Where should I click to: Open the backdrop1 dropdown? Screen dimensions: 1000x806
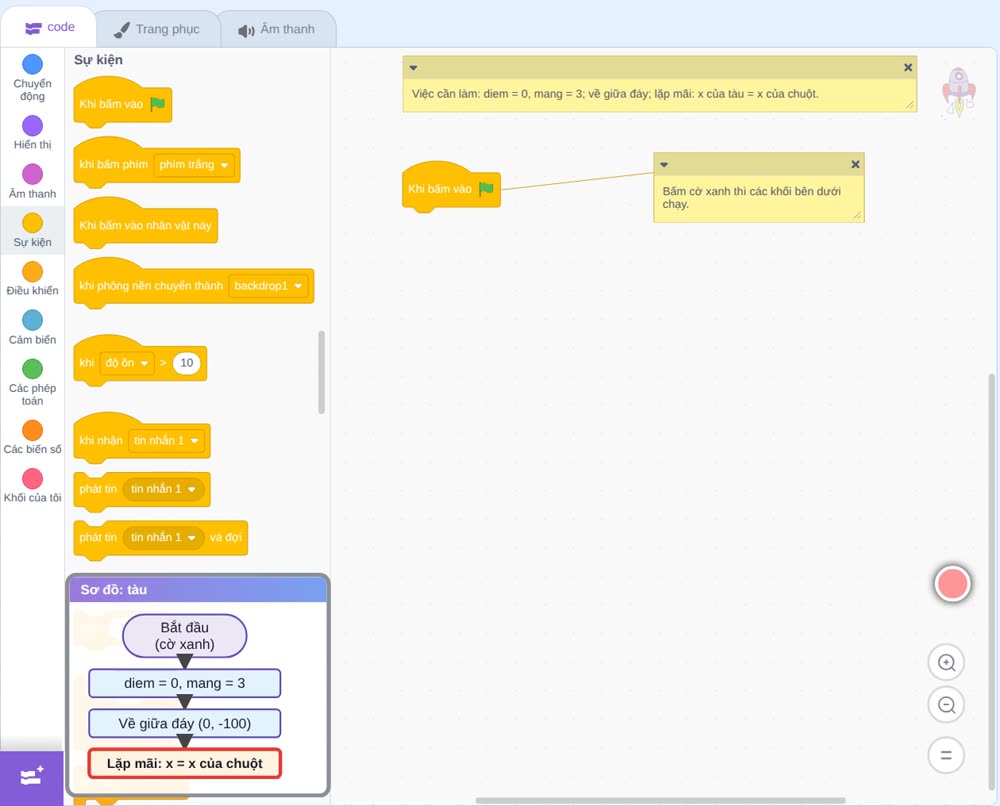pos(268,286)
